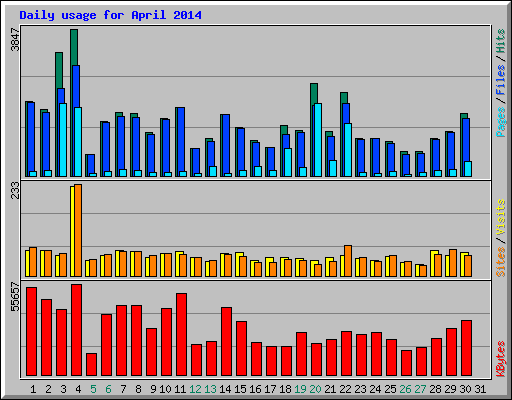Image resolution: width=512 pixels, height=400 pixels.
Task: Click the KBytes bar for day 11
Action: point(181,334)
